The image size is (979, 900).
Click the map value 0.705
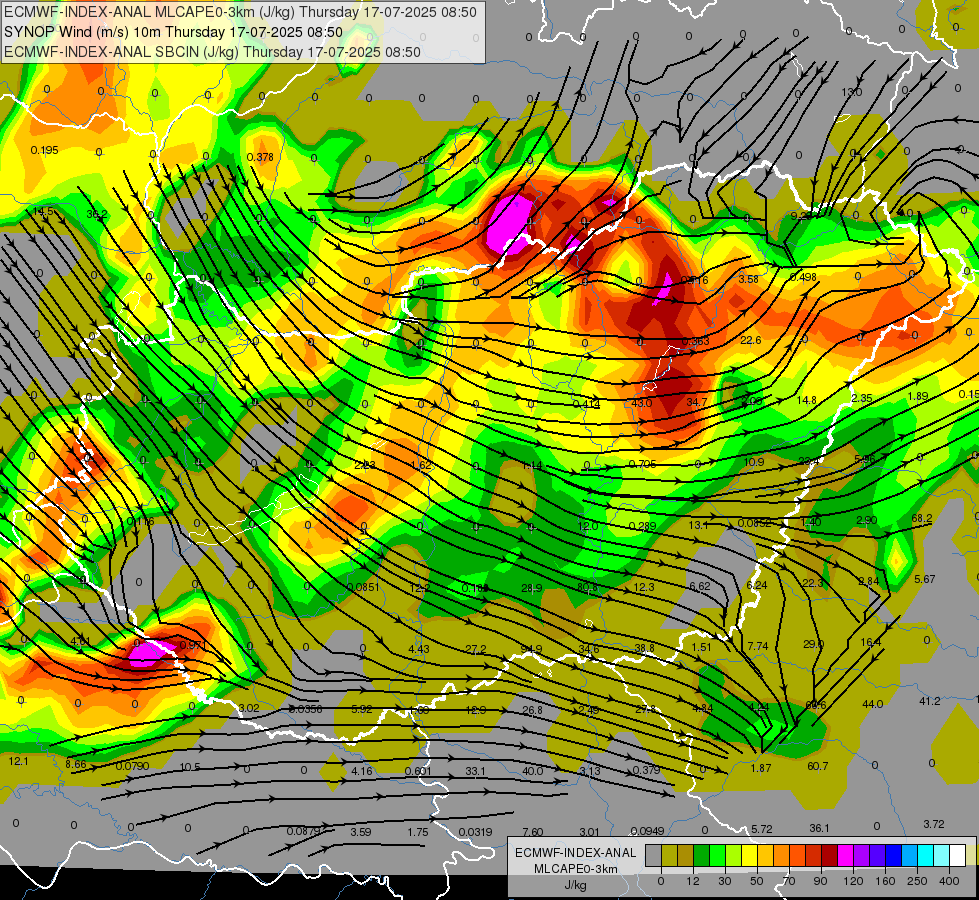pos(642,464)
